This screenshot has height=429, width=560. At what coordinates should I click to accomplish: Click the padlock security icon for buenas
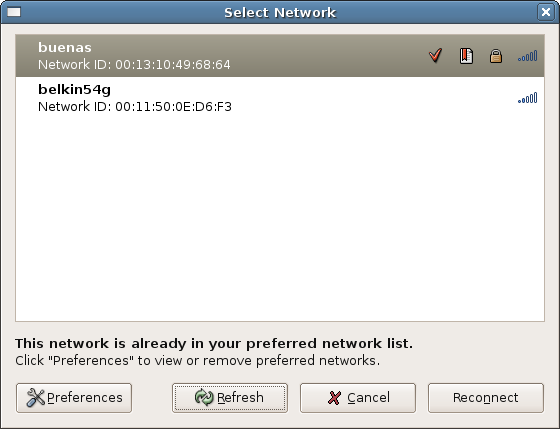(x=496, y=56)
